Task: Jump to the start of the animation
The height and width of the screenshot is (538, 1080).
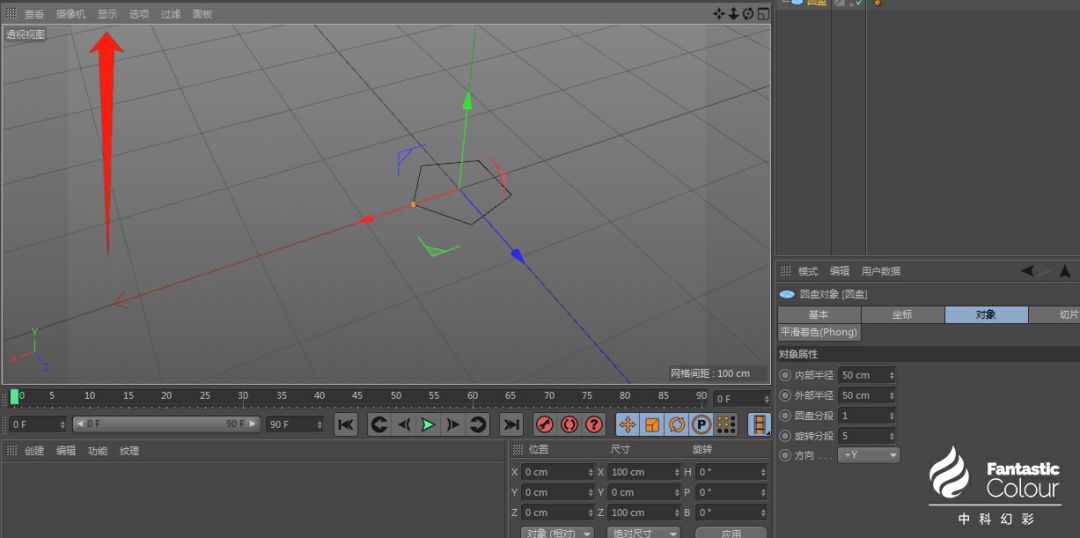Action: (345, 425)
